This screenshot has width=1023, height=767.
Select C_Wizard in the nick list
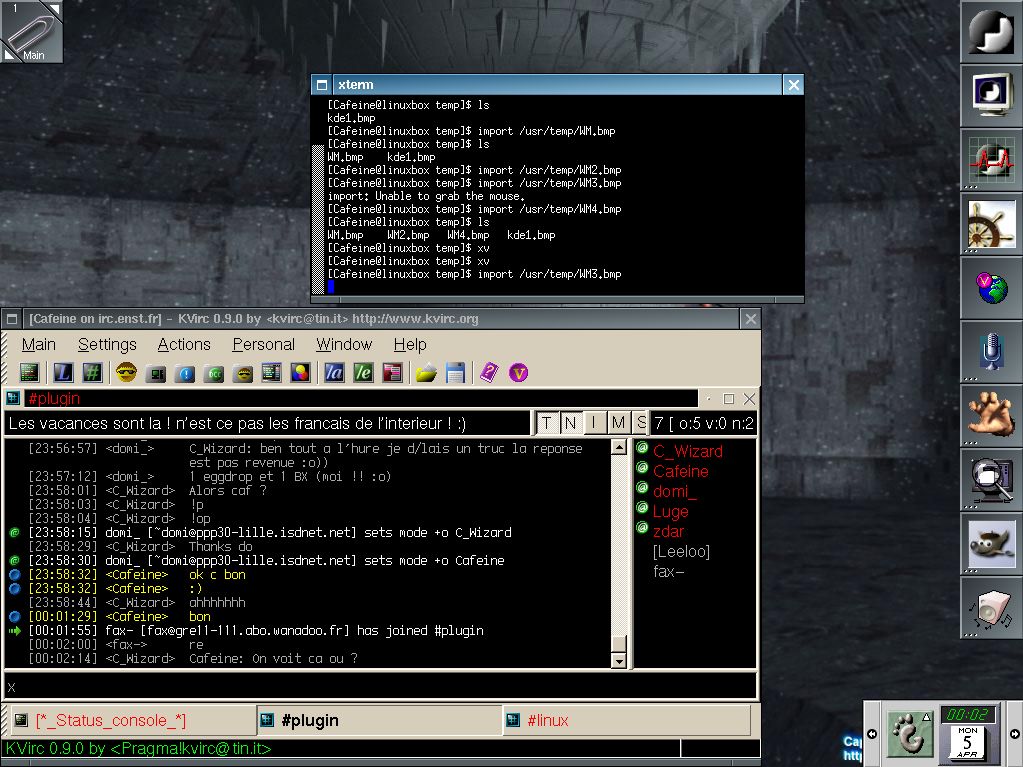[x=688, y=451]
